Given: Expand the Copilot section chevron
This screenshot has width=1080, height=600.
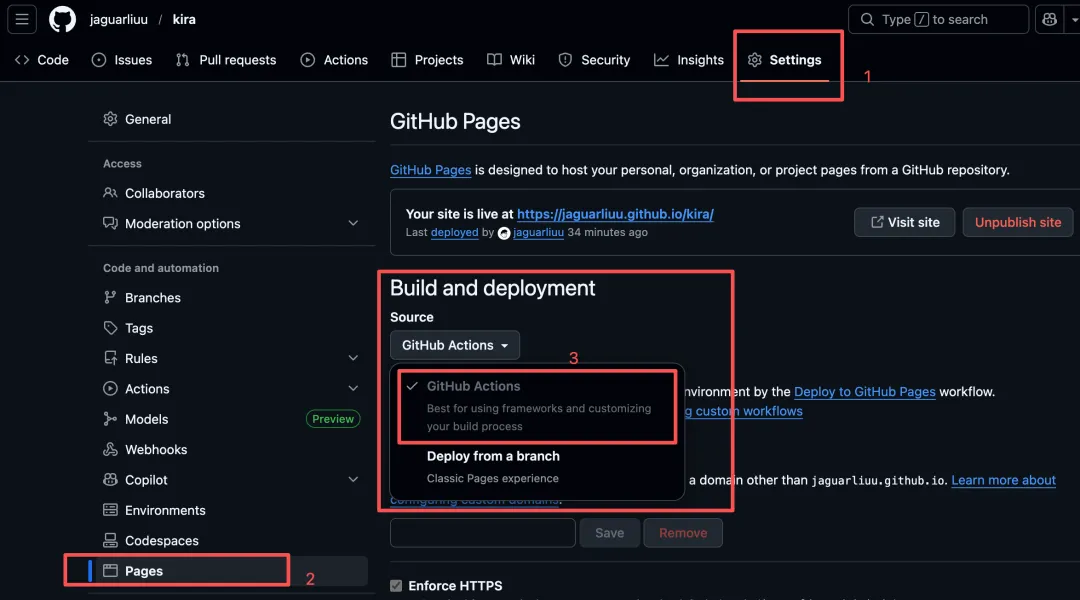Looking at the screenshot, I should 353,479.
